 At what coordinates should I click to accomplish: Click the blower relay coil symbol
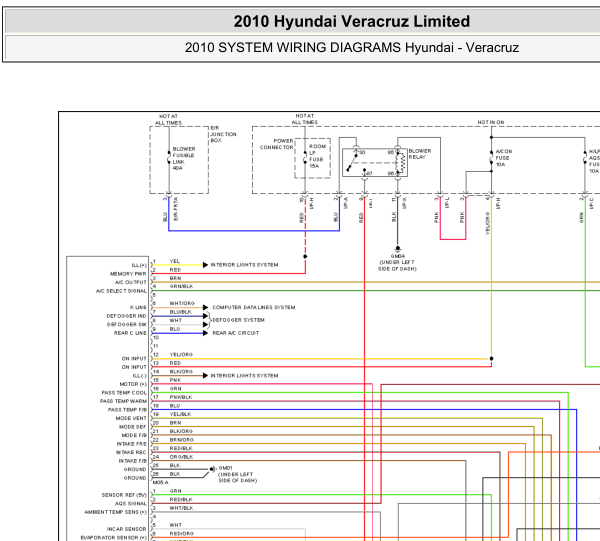tap(400, 163)
